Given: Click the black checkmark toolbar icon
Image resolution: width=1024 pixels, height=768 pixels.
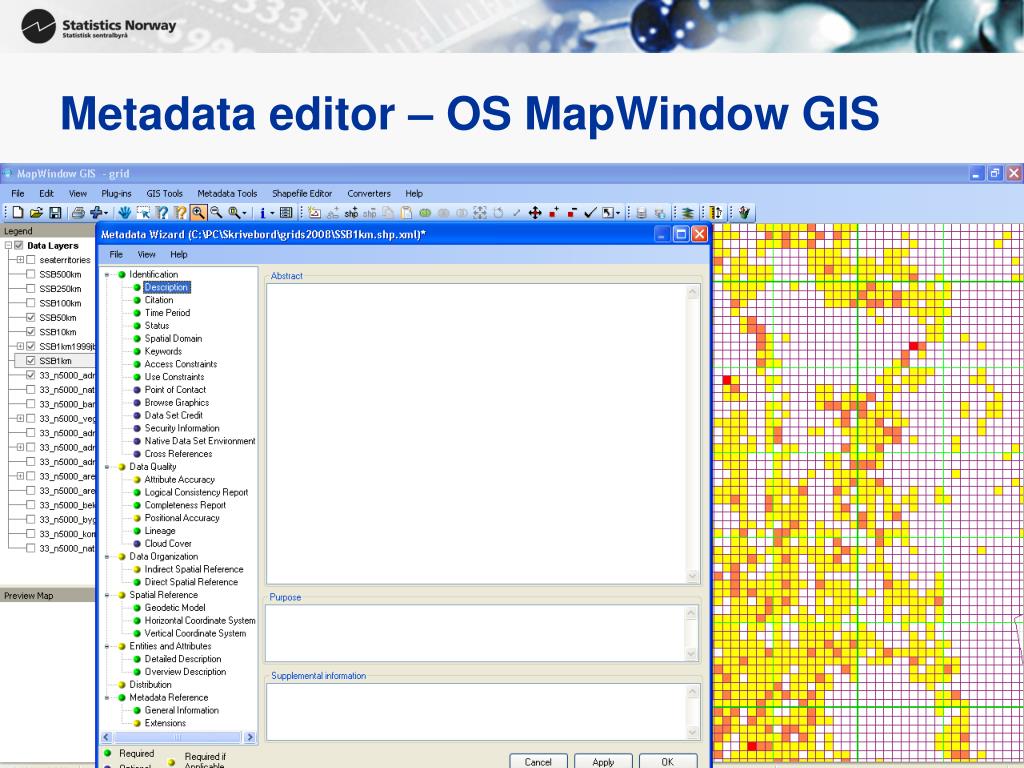Looking at the screenshot, I should (590, 212).
